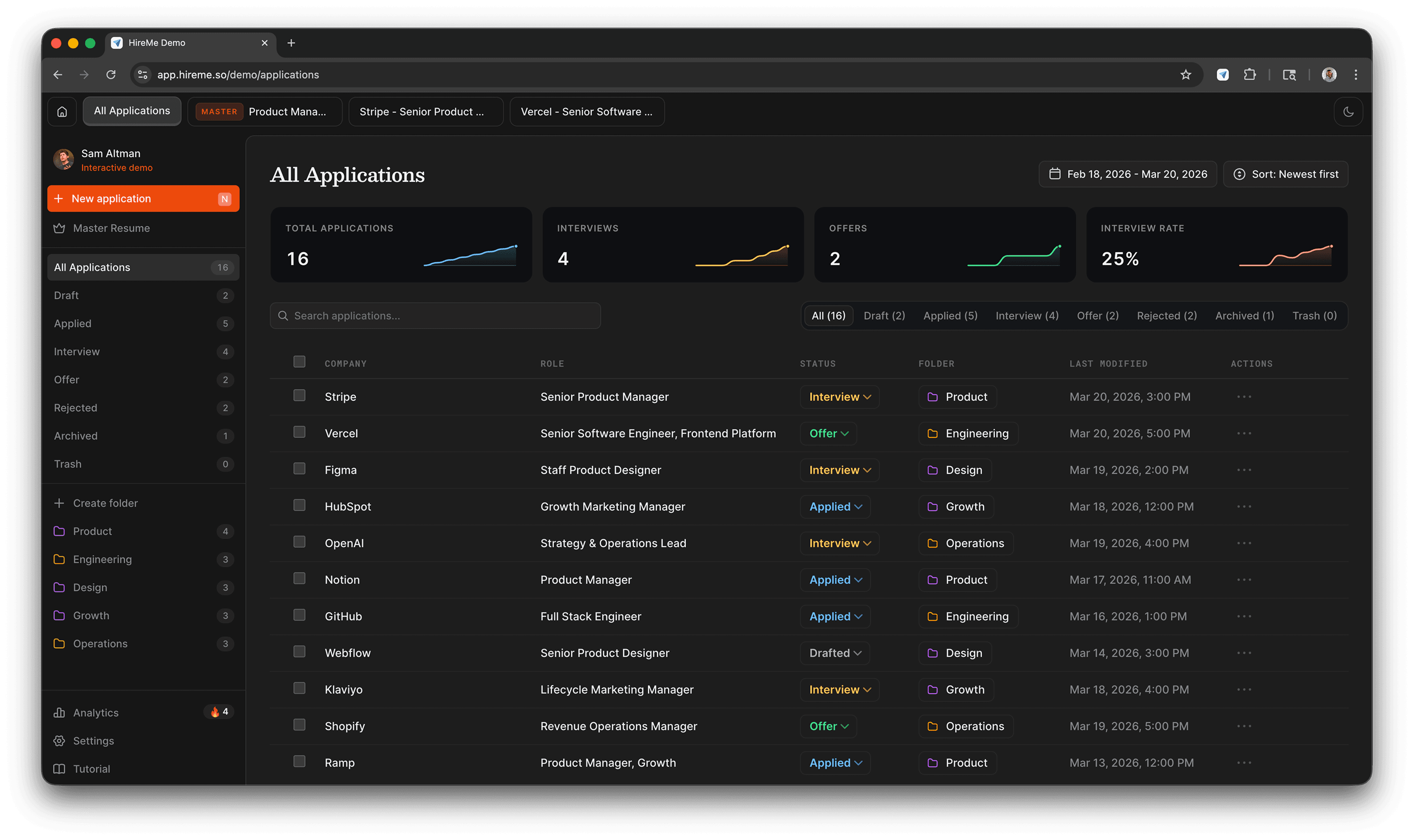Open the Interview status dropdown for Figma

[x=839, y=470]
